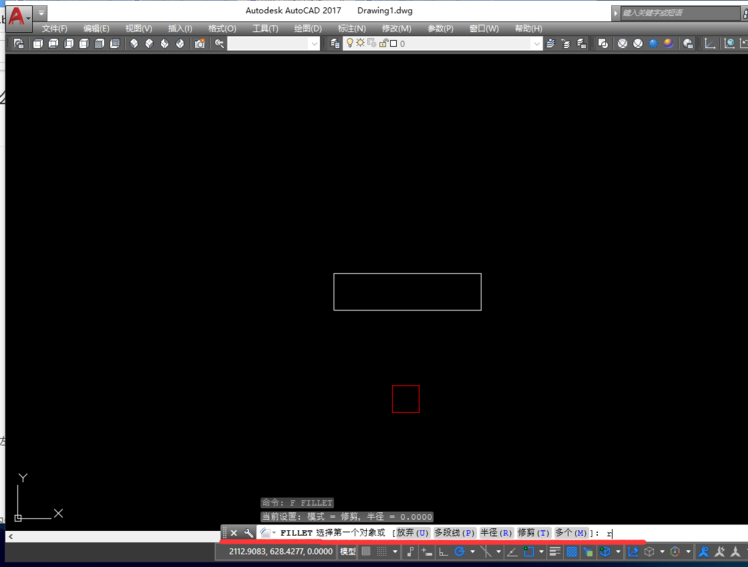Toggle snap mode in status bar
The width and height of the screenshot is (748, 567).
click(x=382, y=552)
